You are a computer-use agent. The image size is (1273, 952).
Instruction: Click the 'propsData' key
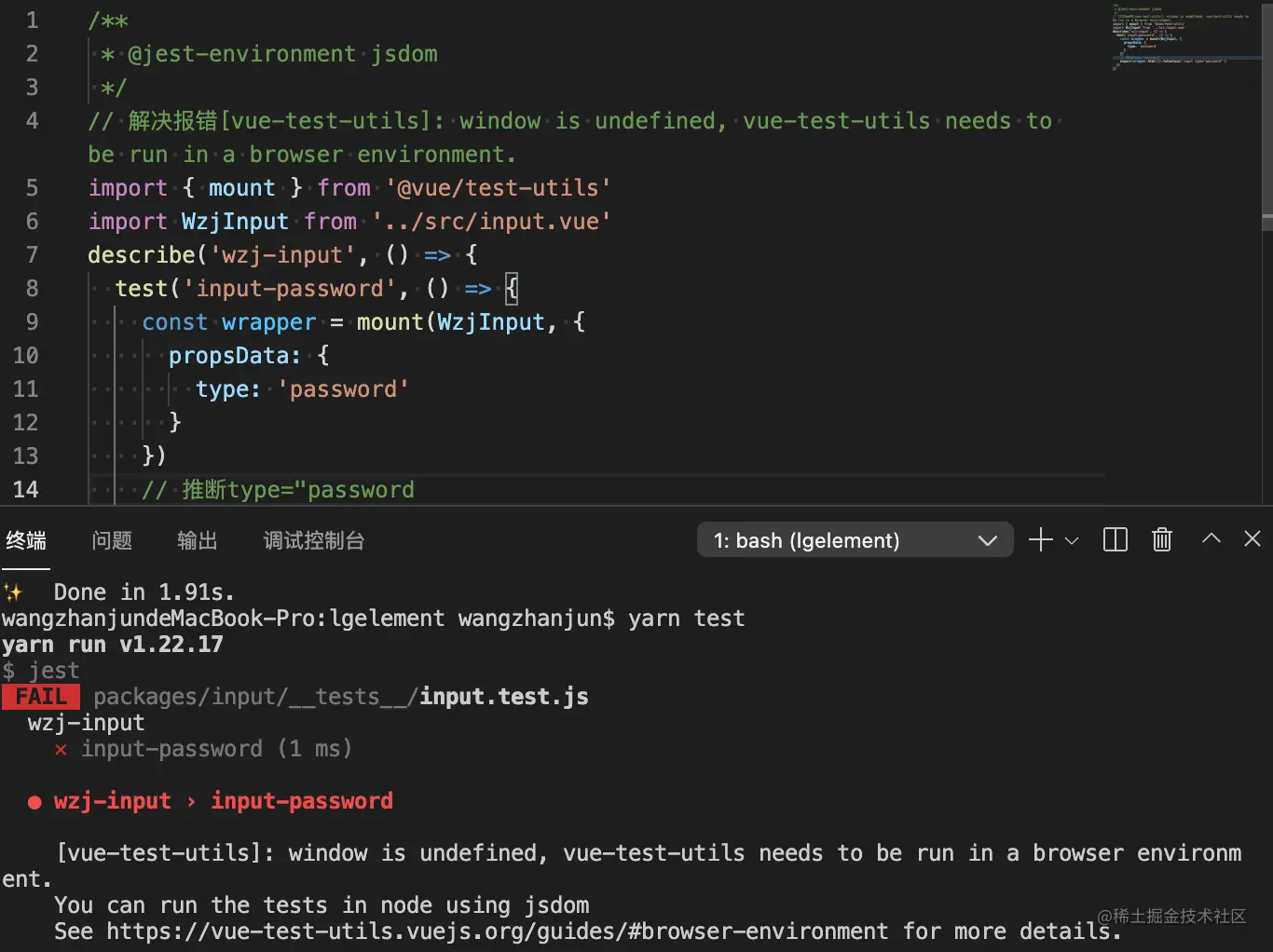(229, 356)
